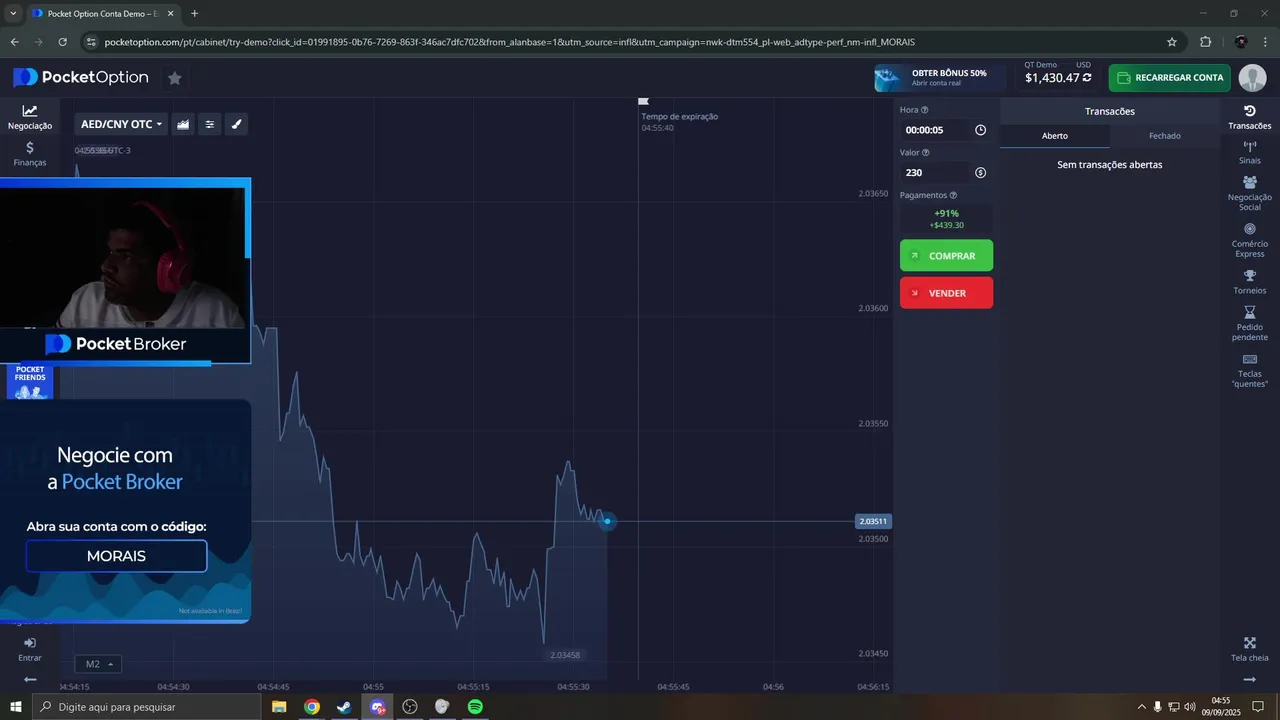Viewport: 1280px width, 720px height.
Task: Open a new browser tab
Action: (194, 13)
